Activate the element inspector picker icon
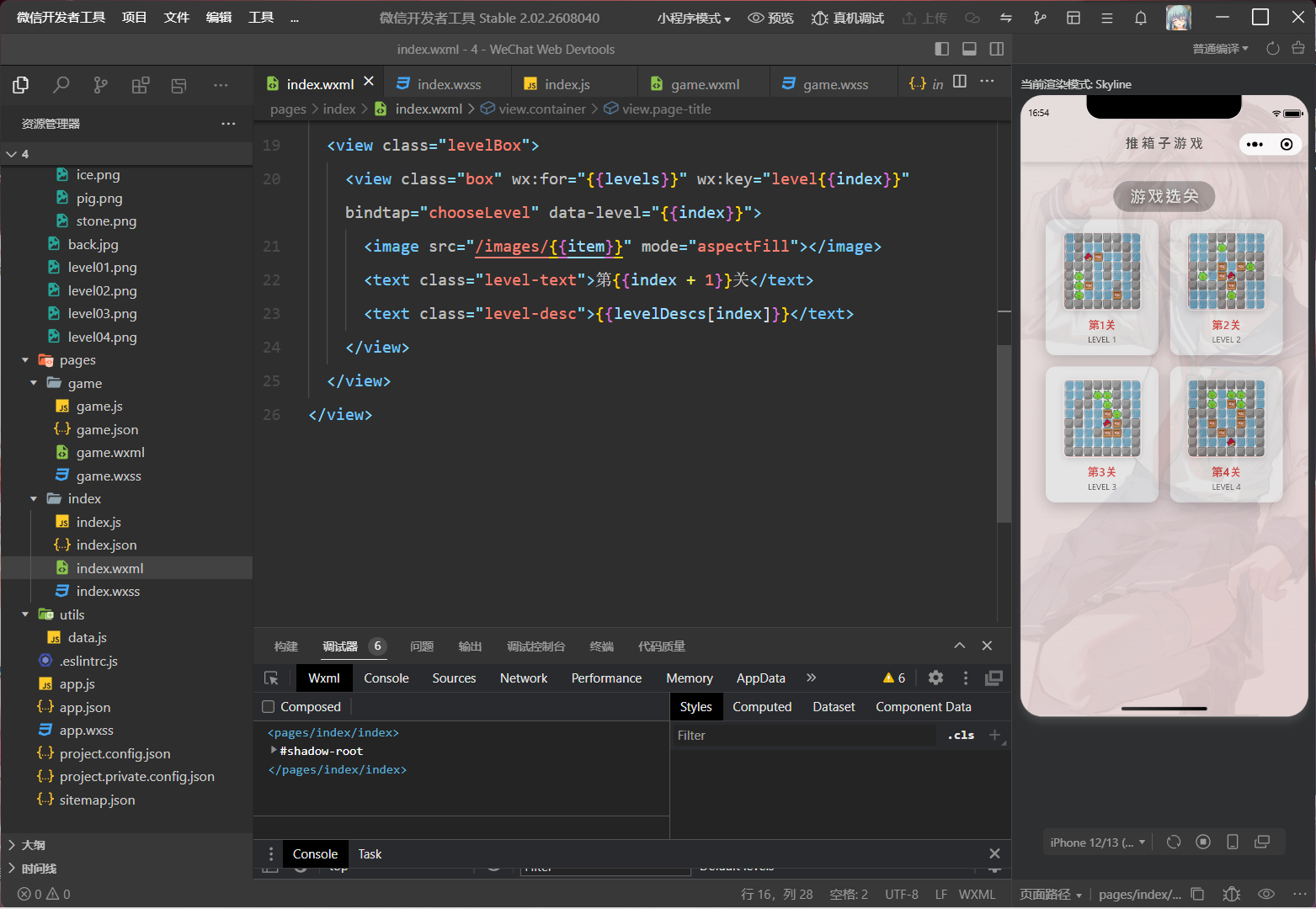Viewport: 1316px width, 909px height. [x=271, y=678]
